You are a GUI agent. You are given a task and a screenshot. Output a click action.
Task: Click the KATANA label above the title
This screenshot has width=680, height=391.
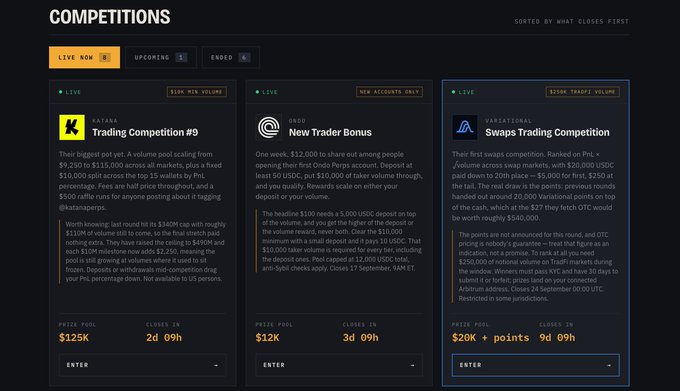(105, 121)
